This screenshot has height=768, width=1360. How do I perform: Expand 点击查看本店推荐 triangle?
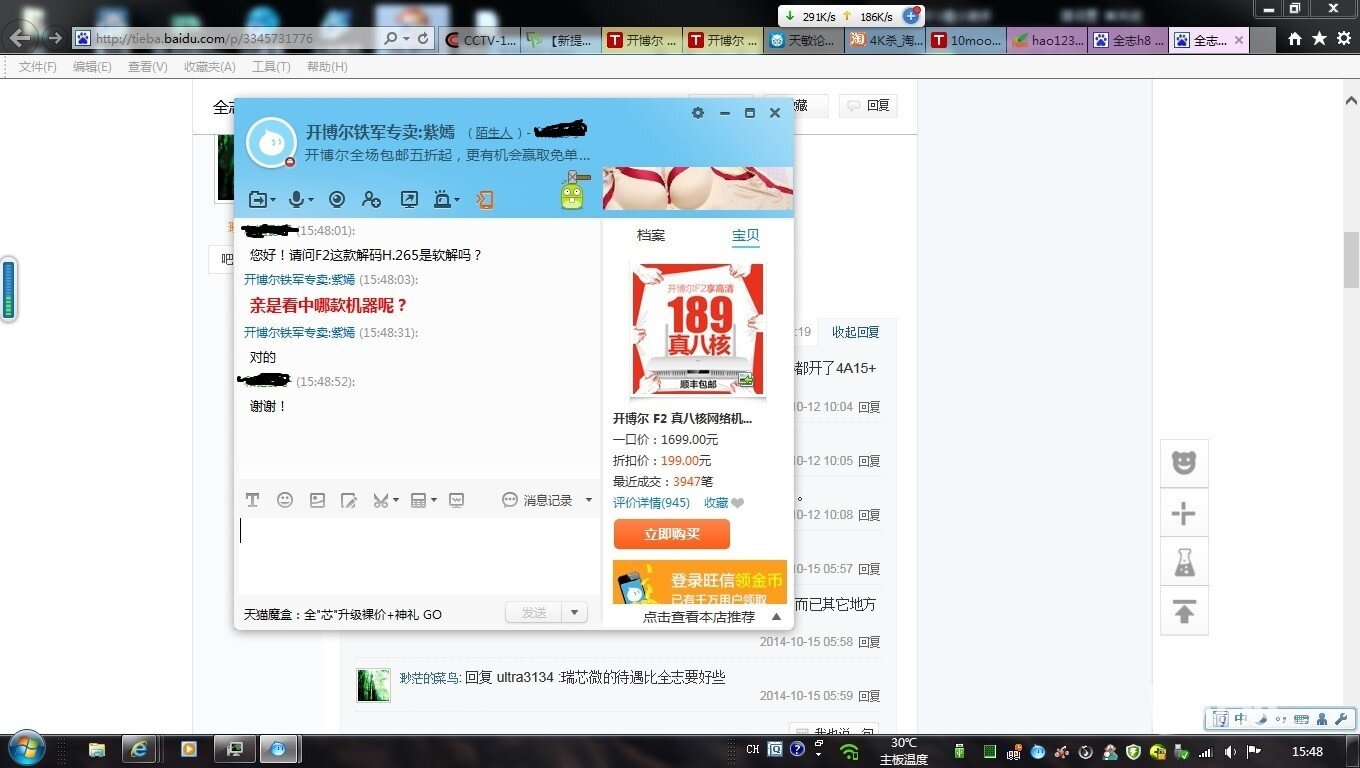776,617
